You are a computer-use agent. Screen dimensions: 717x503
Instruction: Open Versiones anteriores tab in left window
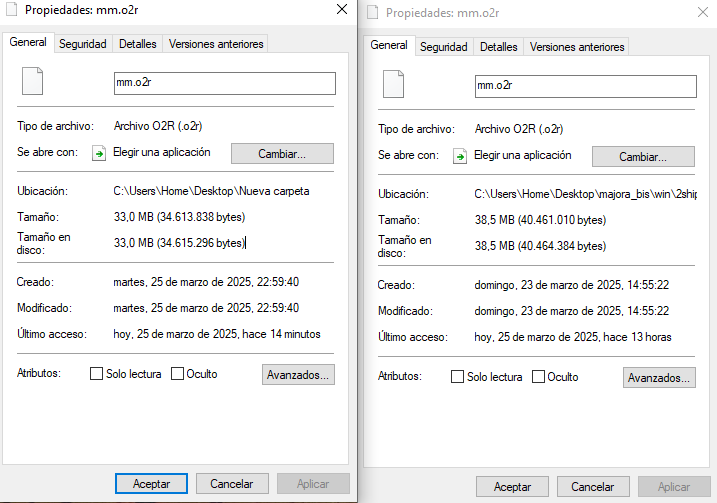(216, 44)
